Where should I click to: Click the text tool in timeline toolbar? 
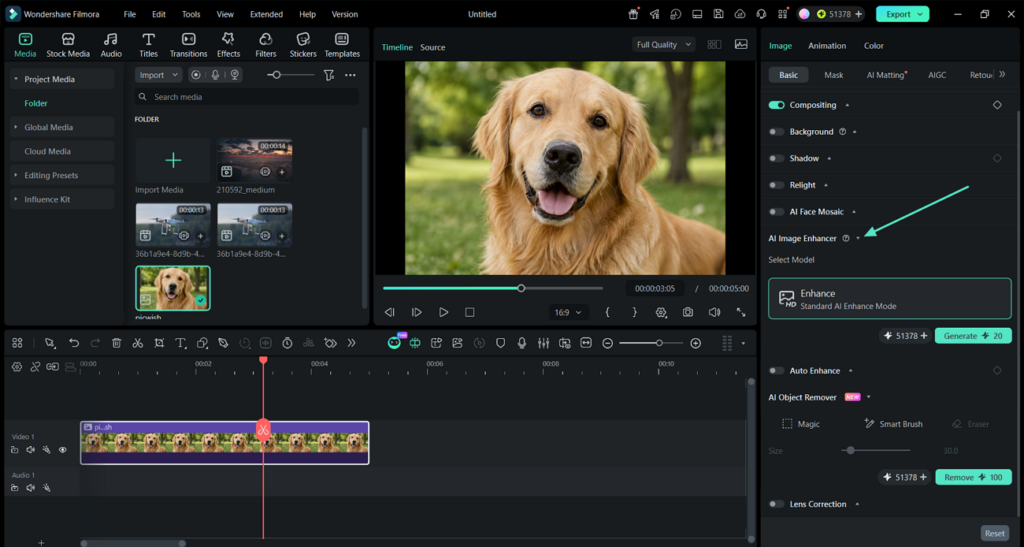[180, 343]
